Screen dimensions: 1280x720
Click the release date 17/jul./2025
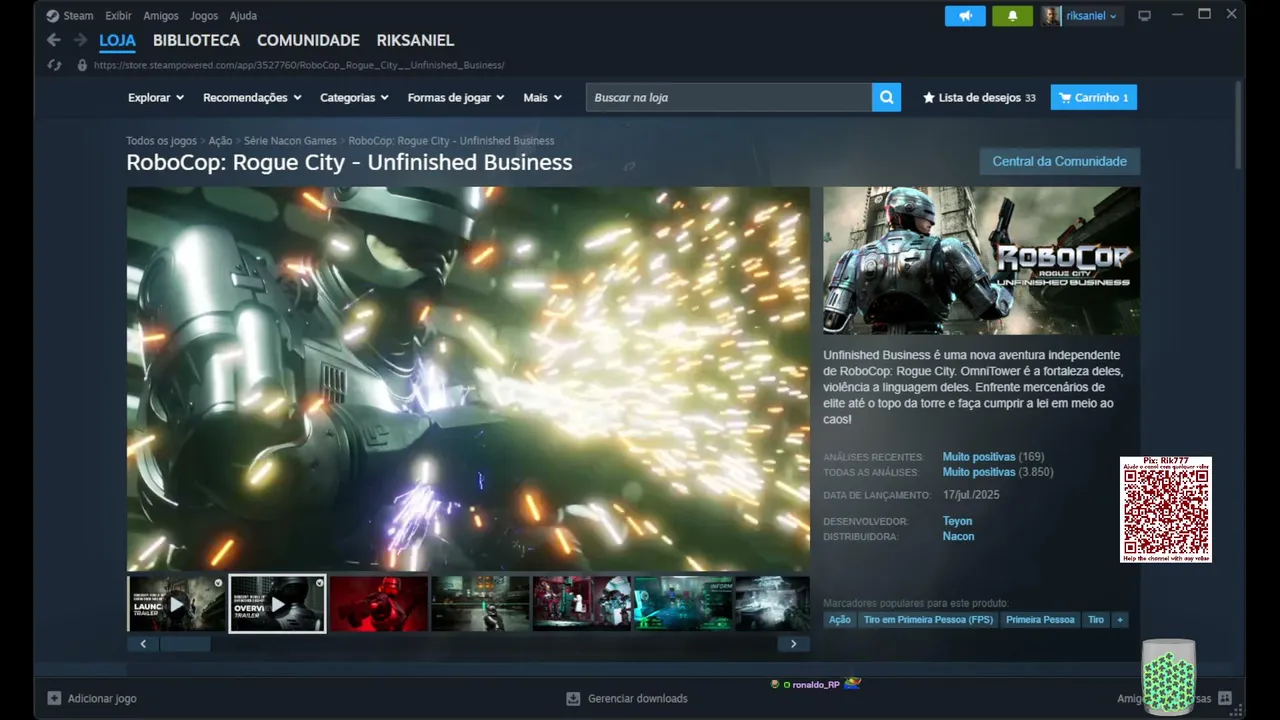pyautogui.click(x=971, y=495)
